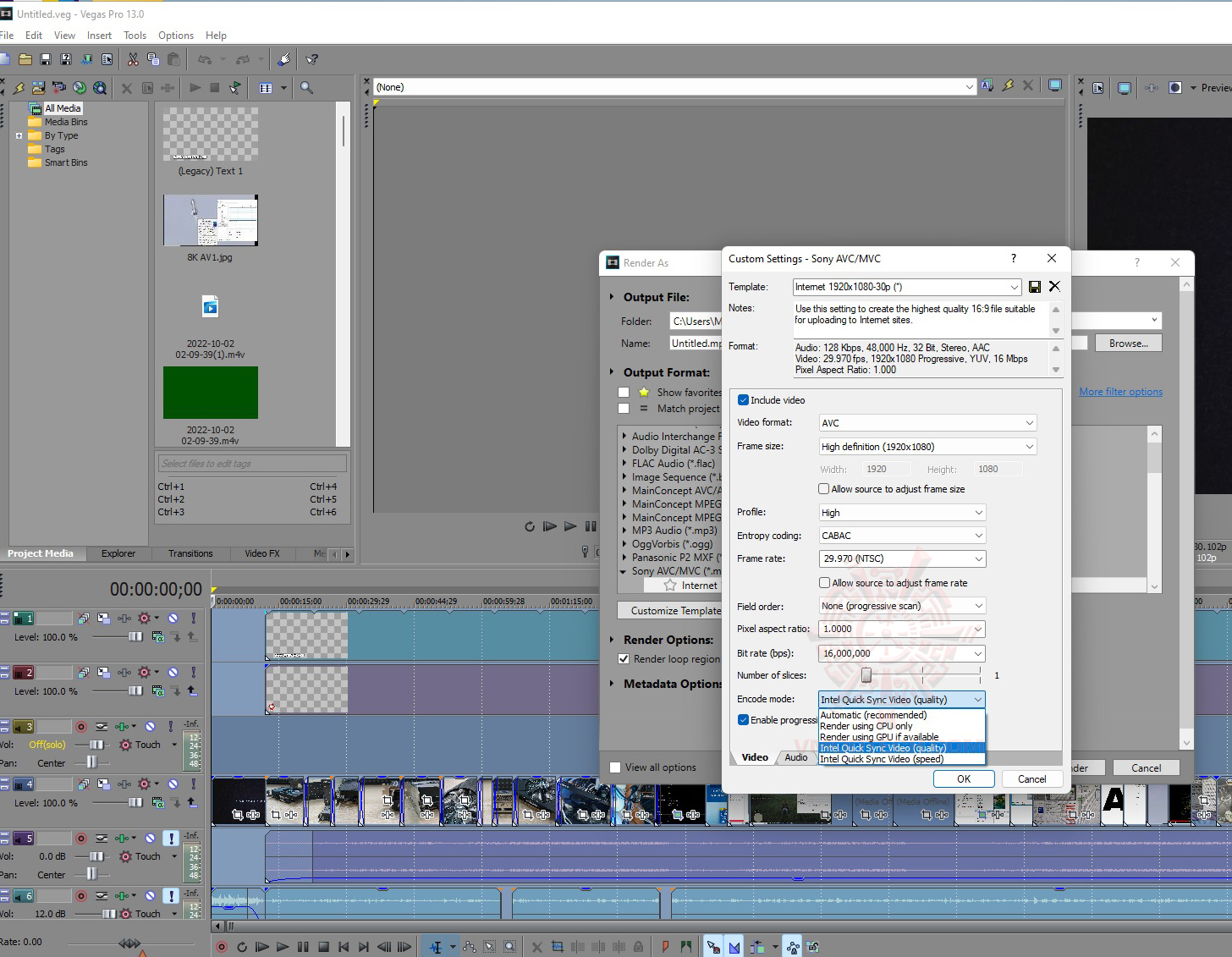Click the Save project floppy icon
Viewport: 1232px width, 957px height.
46,59
